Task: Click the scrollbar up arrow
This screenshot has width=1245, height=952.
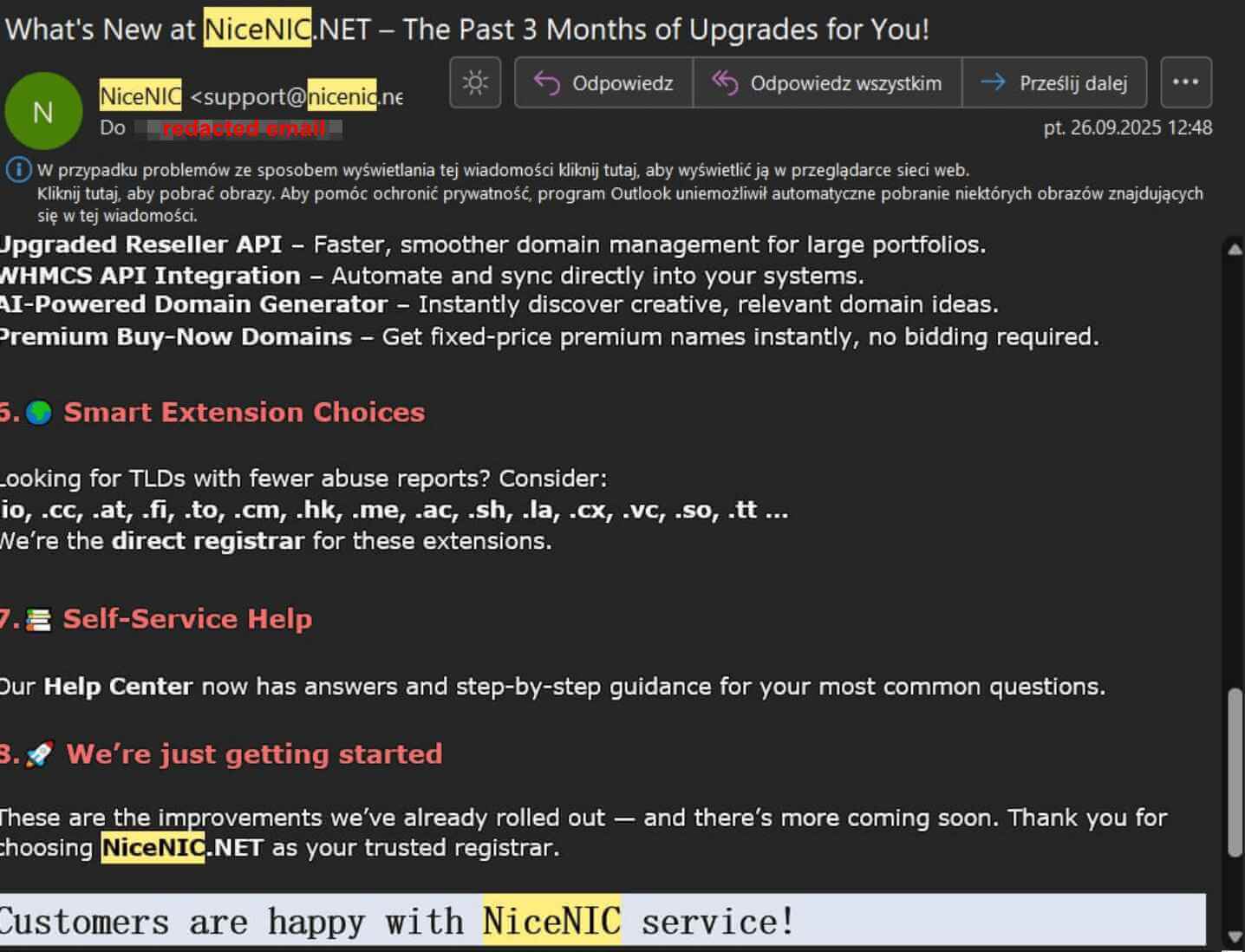Action: click(1235, 250)
